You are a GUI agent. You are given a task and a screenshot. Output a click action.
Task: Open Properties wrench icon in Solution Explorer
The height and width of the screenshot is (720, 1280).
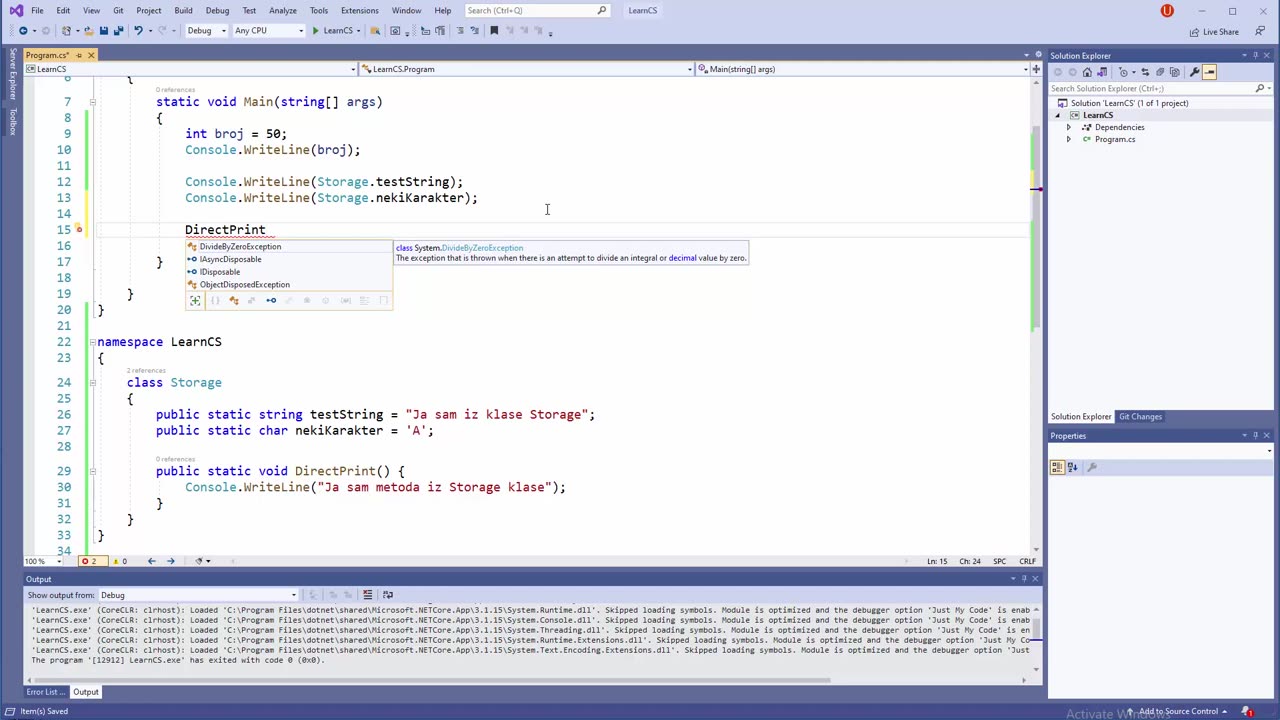tap(1194, 72)
